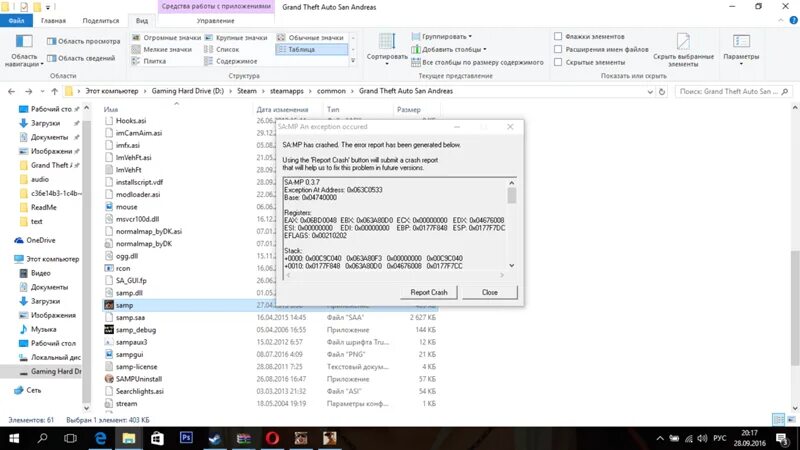Expand address bar history dropdown
800x450 pixels.
pyautogui.click(x=649, y=92)
